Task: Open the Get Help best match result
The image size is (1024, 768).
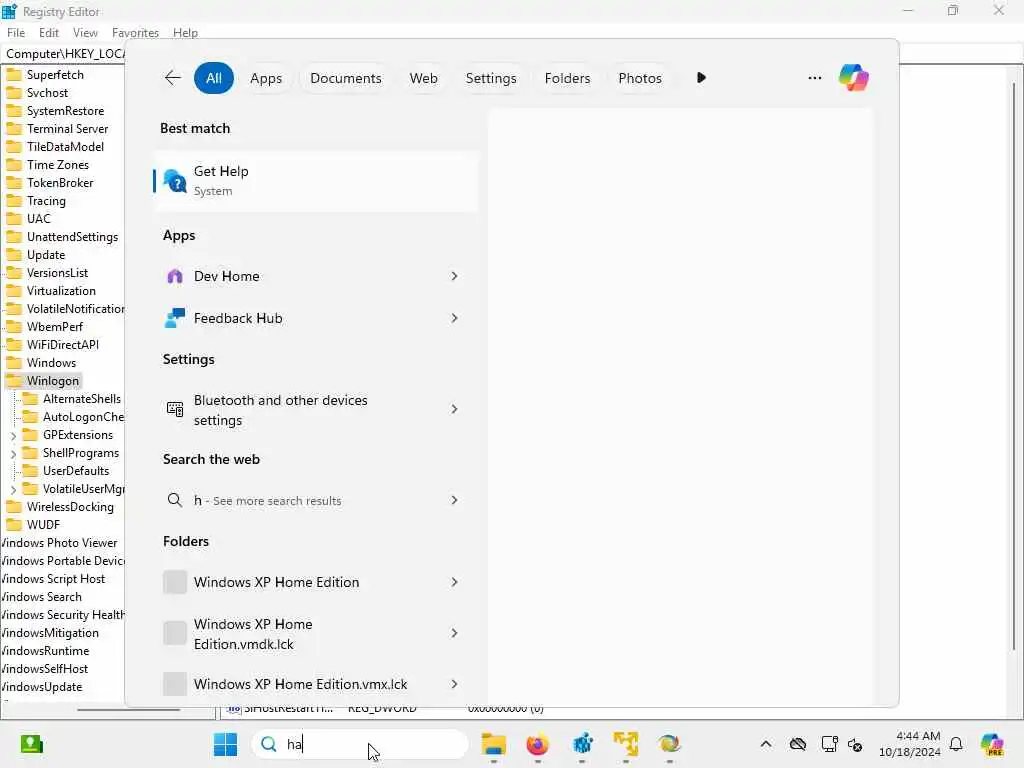Action: point(316,181)
